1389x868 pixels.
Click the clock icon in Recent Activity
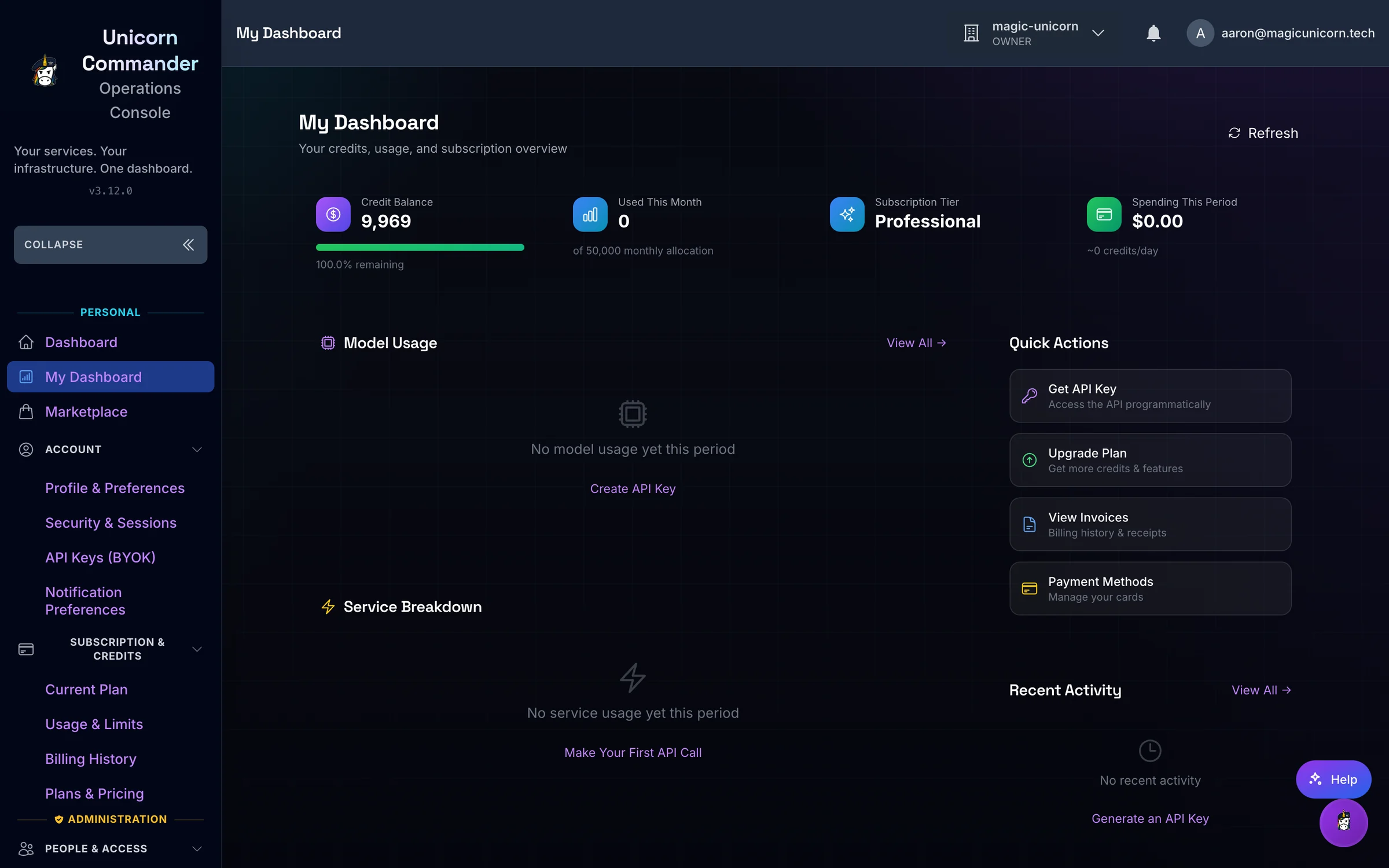pos(1150,751)
